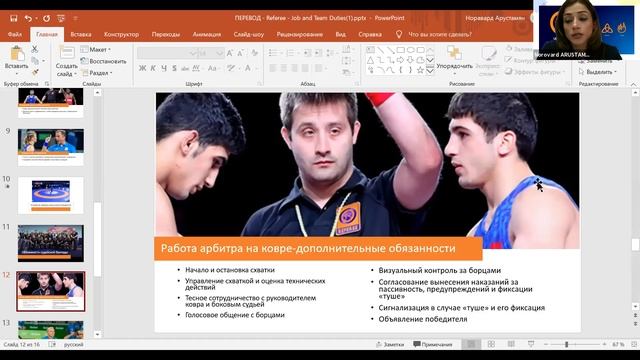
Task: Select slide 10 thumbnail
Action: coord(51,196)
